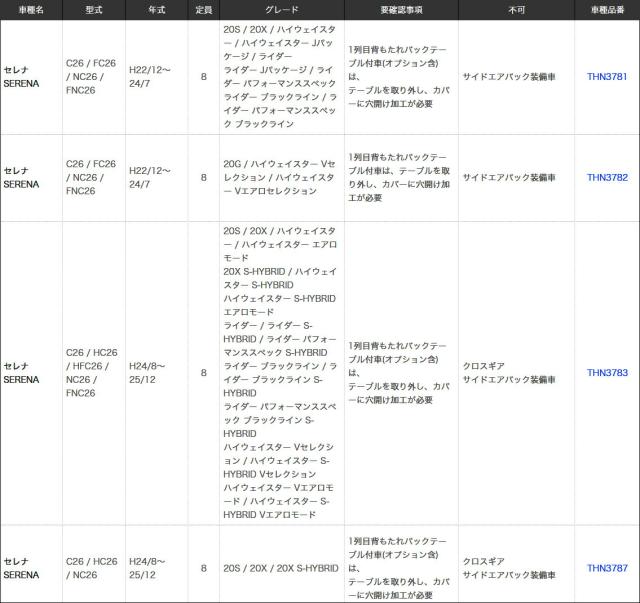Select model codes C26 / FC26 in THN3782 row

tap(91, 178)
